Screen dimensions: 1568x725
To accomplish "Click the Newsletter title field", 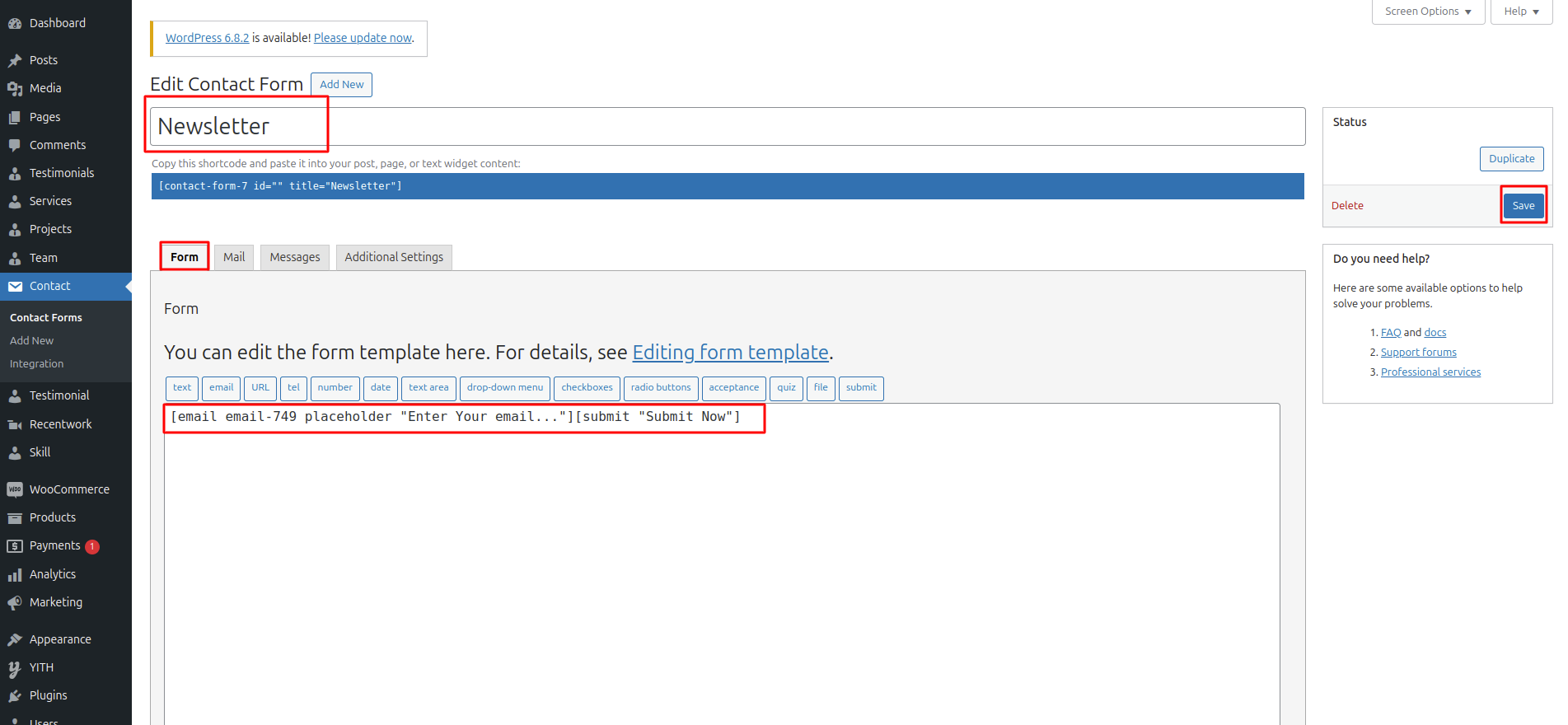I will (x=728, y=127).
